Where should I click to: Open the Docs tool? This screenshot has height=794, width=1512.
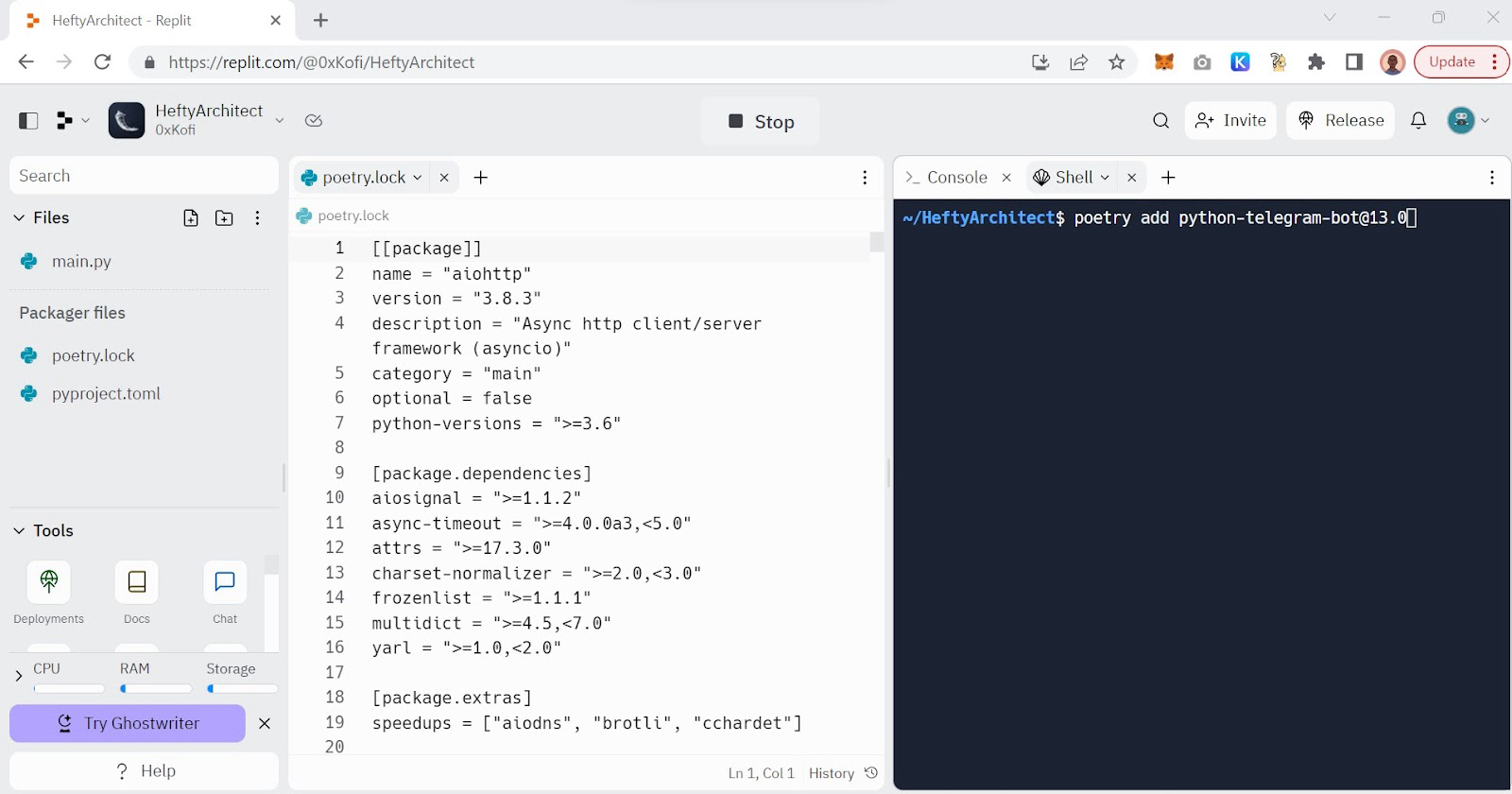point(137,582)
